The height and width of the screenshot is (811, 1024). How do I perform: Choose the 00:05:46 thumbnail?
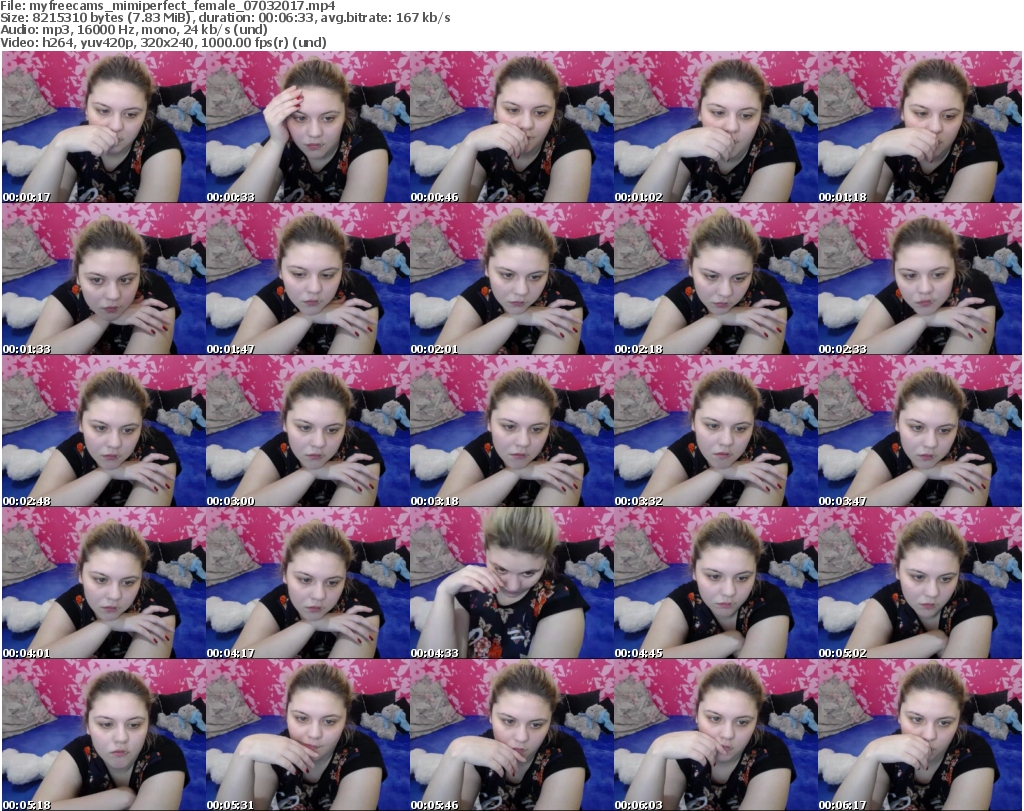click(x=511, y=735)
